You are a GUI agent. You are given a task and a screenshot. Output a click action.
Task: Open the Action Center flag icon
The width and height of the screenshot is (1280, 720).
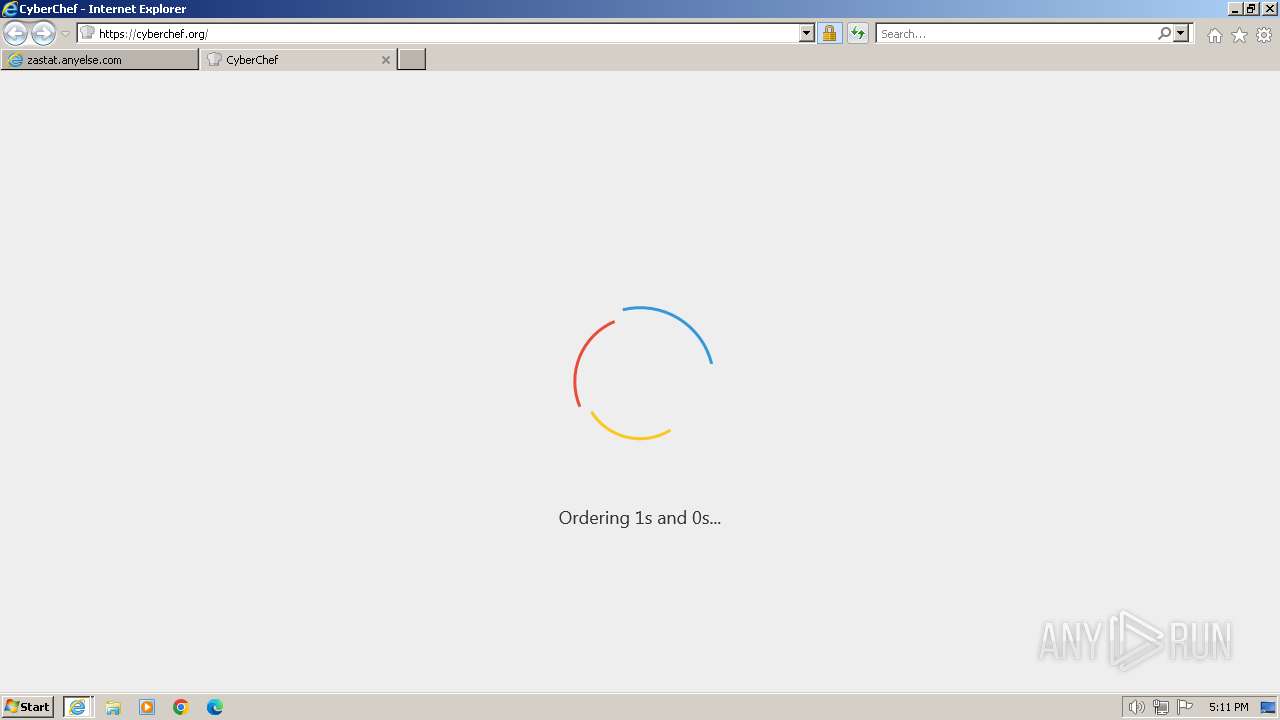[x=1185, y=707]
